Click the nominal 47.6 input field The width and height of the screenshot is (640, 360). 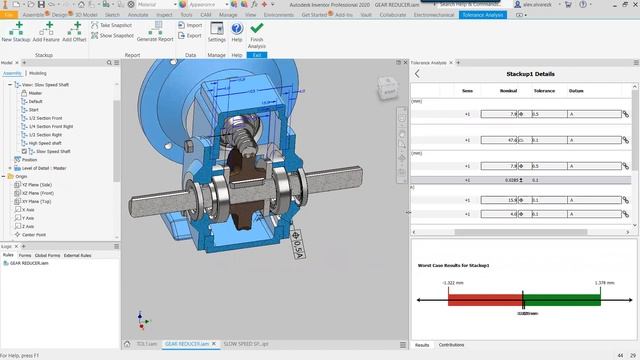(499, 140)
